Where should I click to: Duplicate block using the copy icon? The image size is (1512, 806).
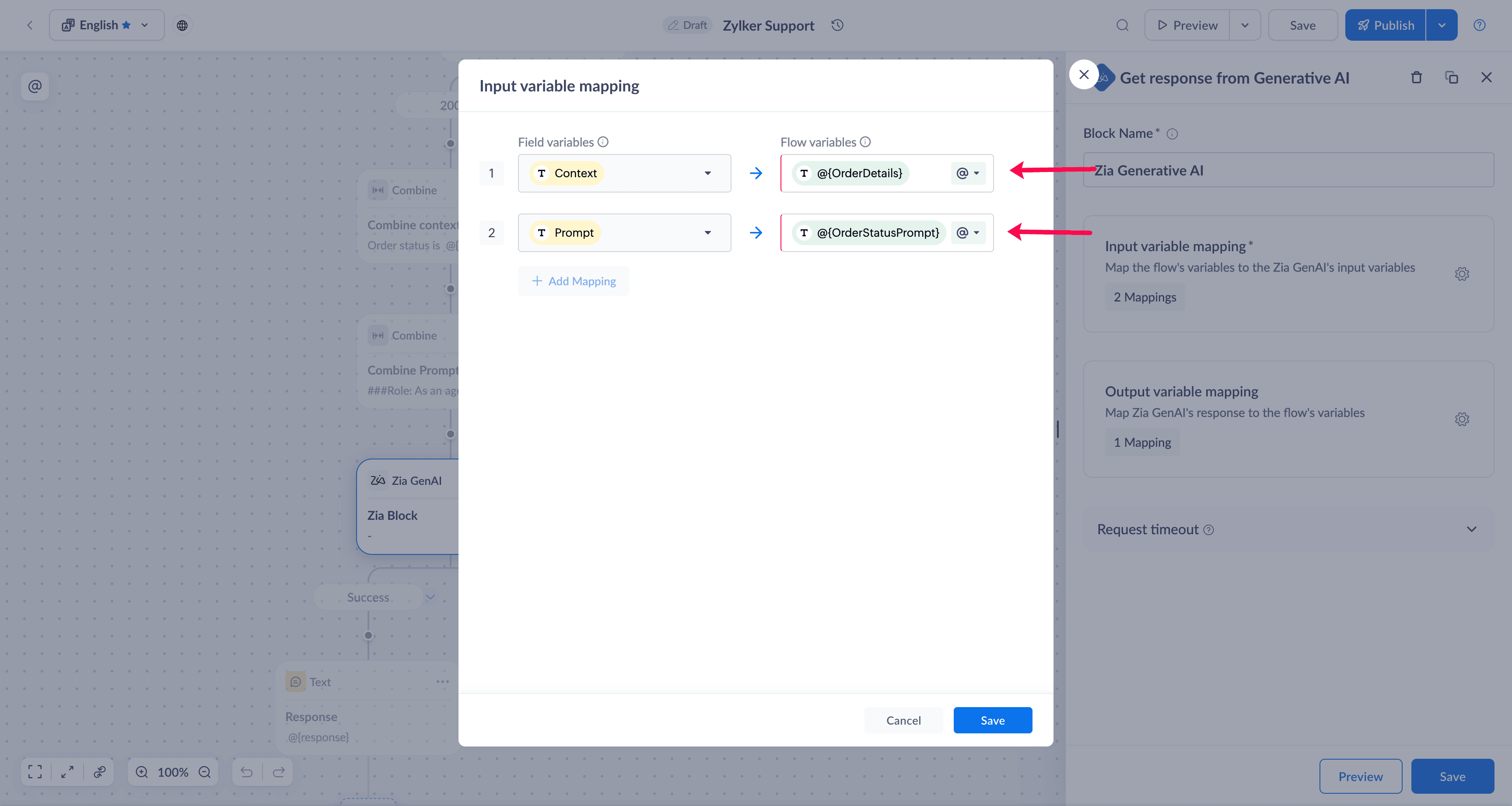1452,77
